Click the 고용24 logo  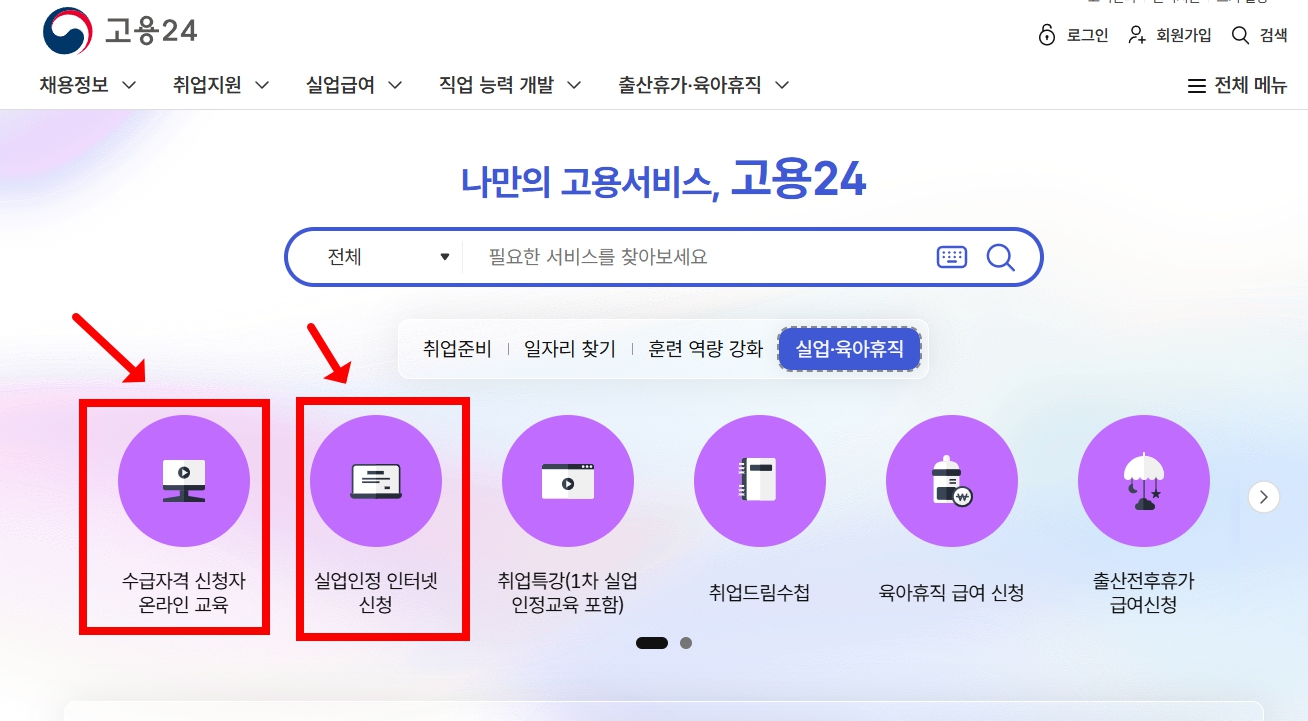[120, 31]
